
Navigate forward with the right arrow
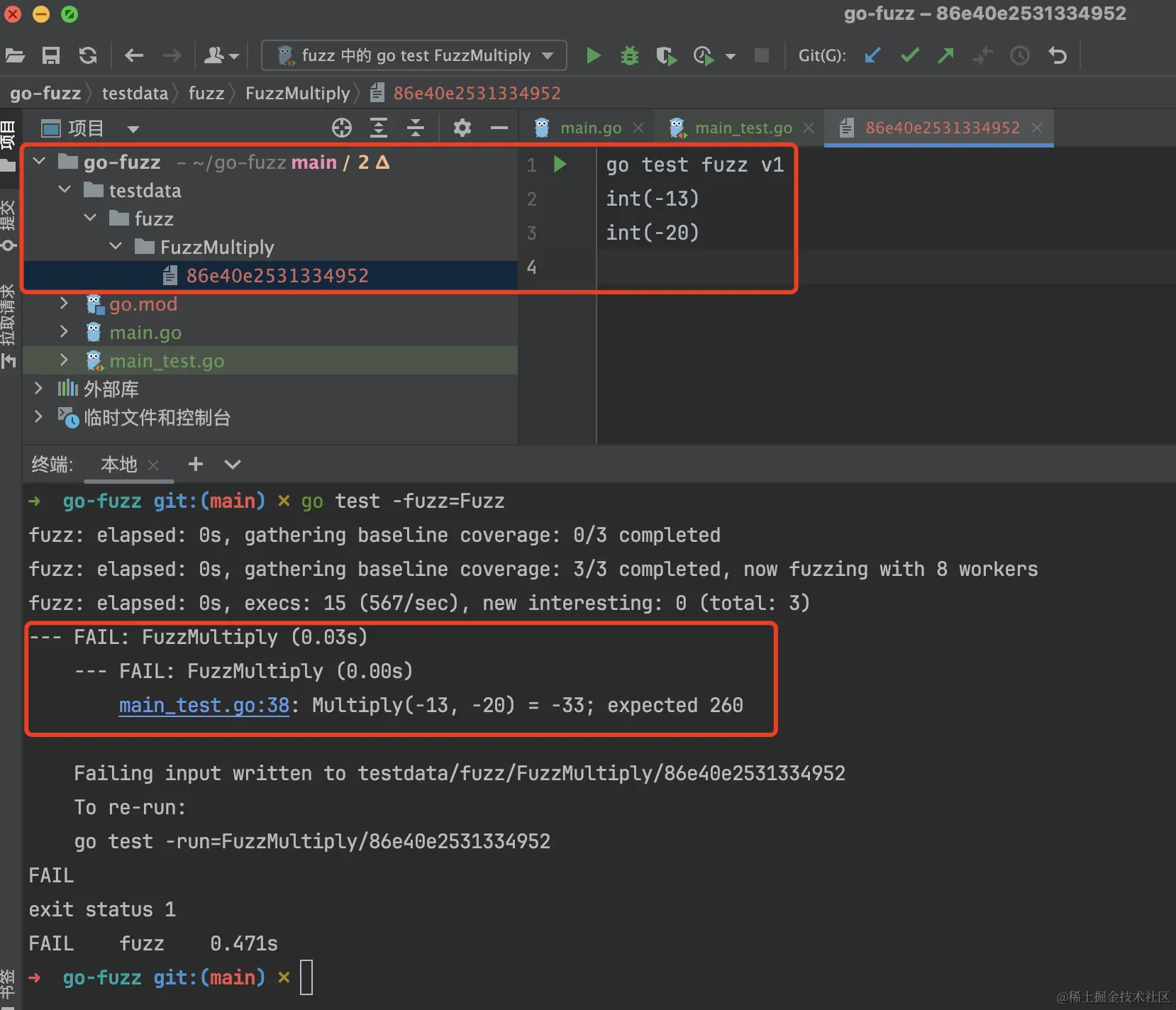coord(172,55)
